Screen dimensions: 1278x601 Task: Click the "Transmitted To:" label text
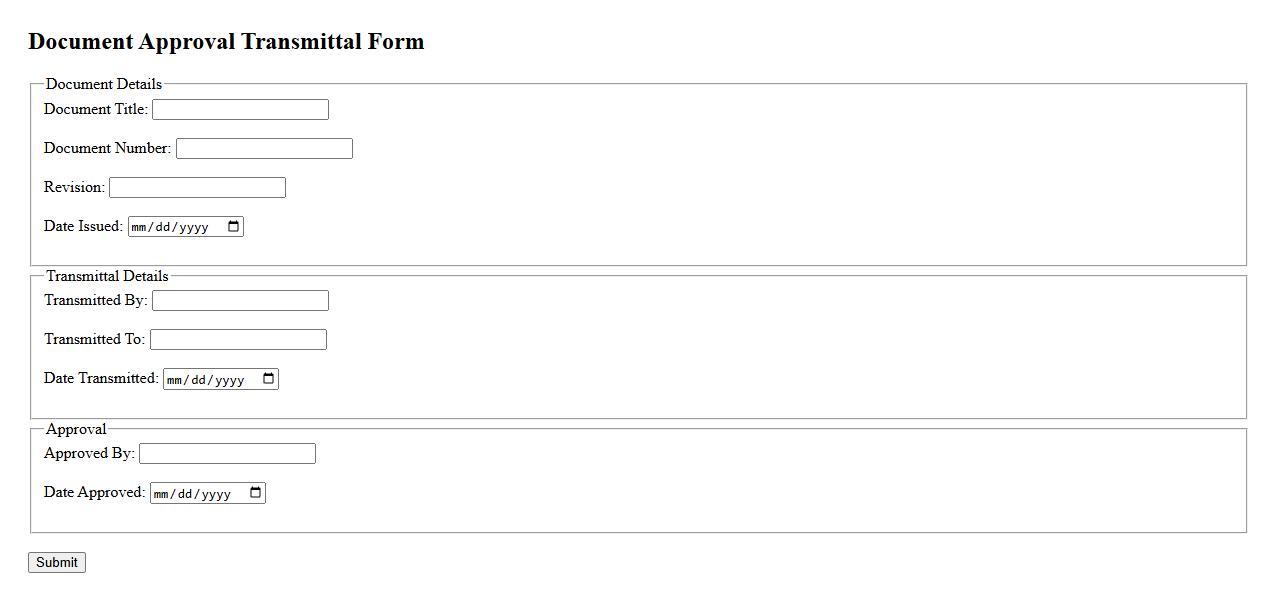pos(94,339)
